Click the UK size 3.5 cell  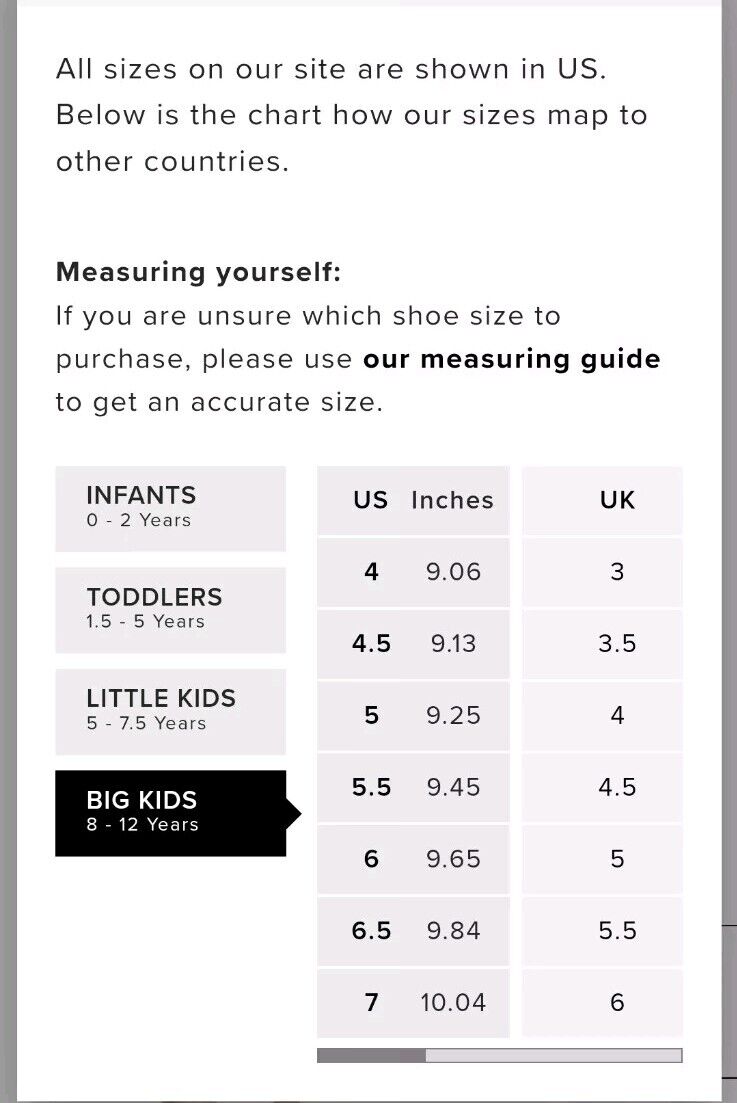pyautogui.click(x=603, y=644)
